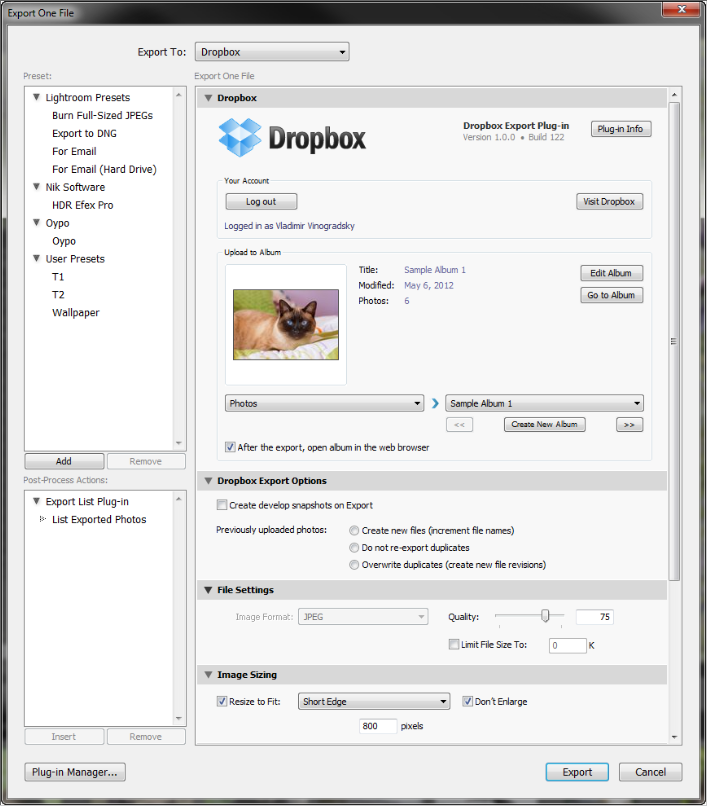Click the blue arrow between album dropdowns
The width and height of the screenshot is (707, 806).
tap(435, 404)
